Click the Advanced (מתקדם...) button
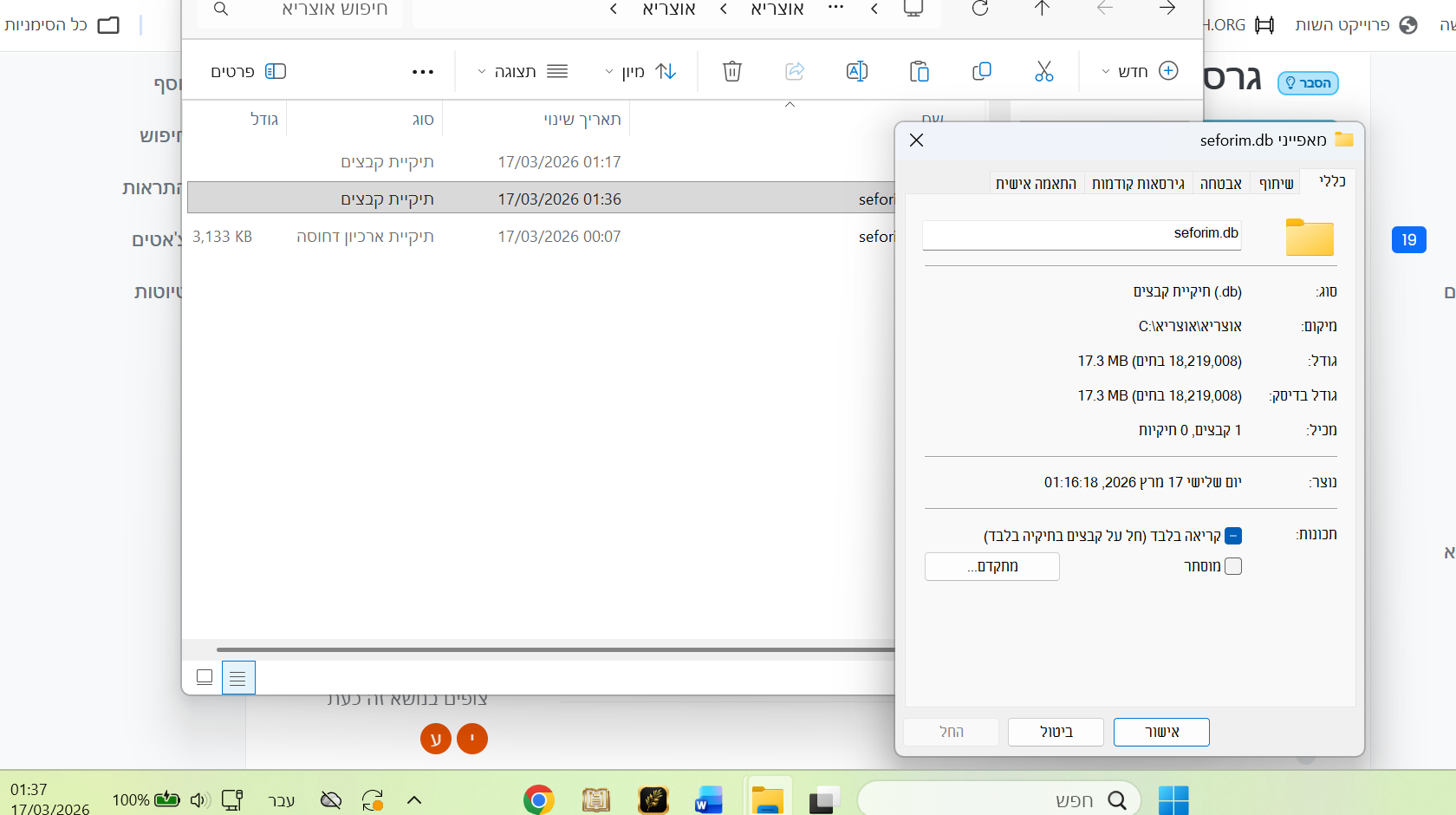Image resolution: width=1456 pixels, height=815 pixels. pos(992,566)
